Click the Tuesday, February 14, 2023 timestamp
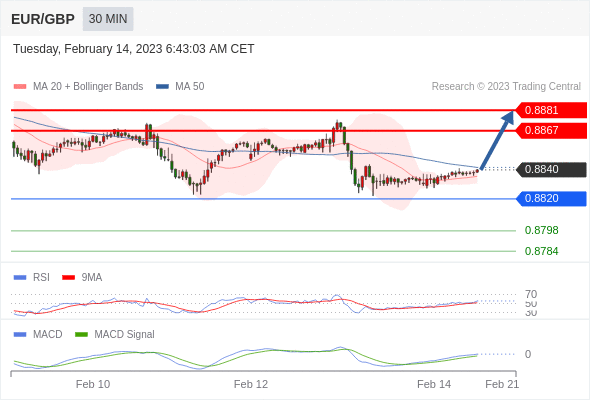The height and width of the screenshot is (400, 590). click(x=134, y=49)
